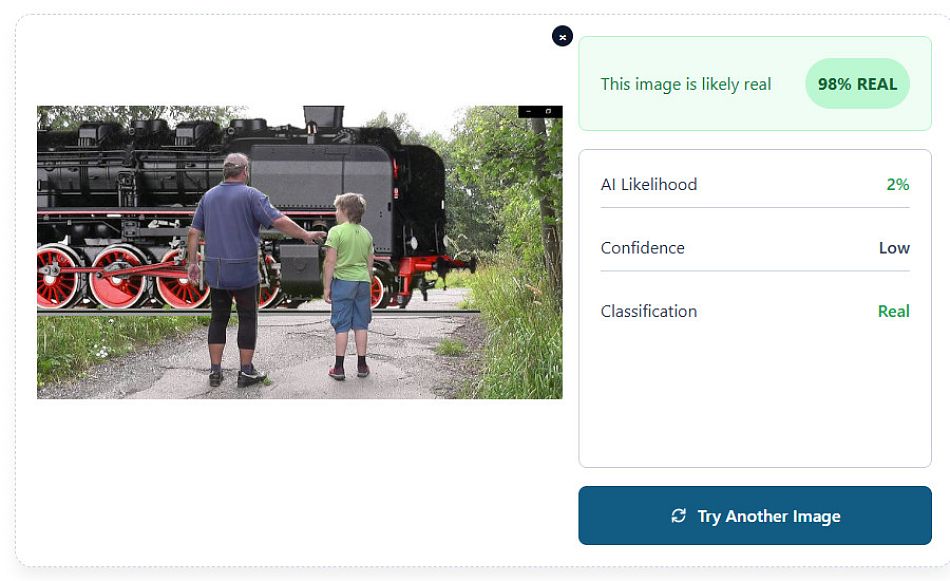
Task: Select the 2% AI likelihood value
Action: point(898,184)
